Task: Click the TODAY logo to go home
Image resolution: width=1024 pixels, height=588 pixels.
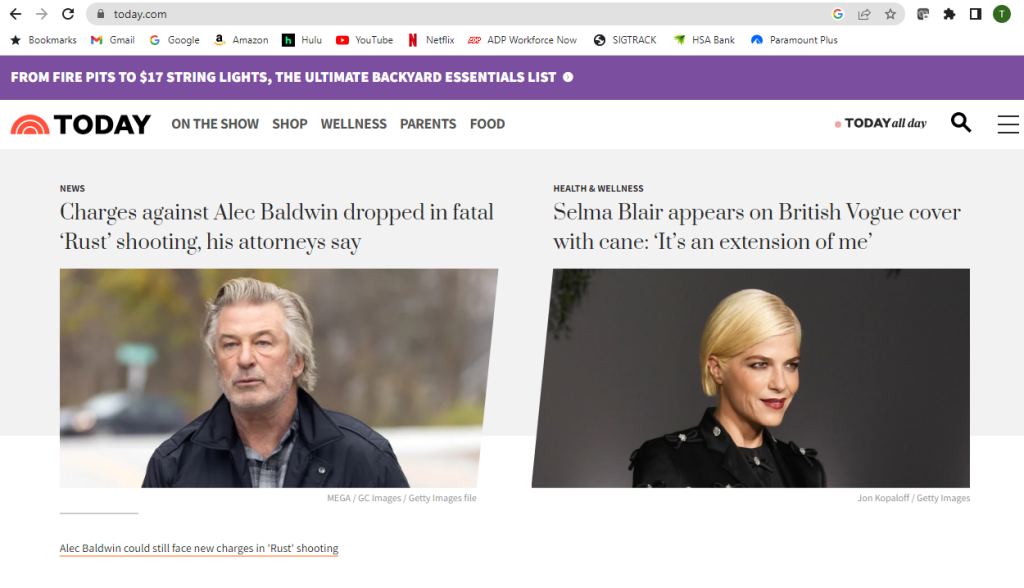Action: click(x=81, y=124)
